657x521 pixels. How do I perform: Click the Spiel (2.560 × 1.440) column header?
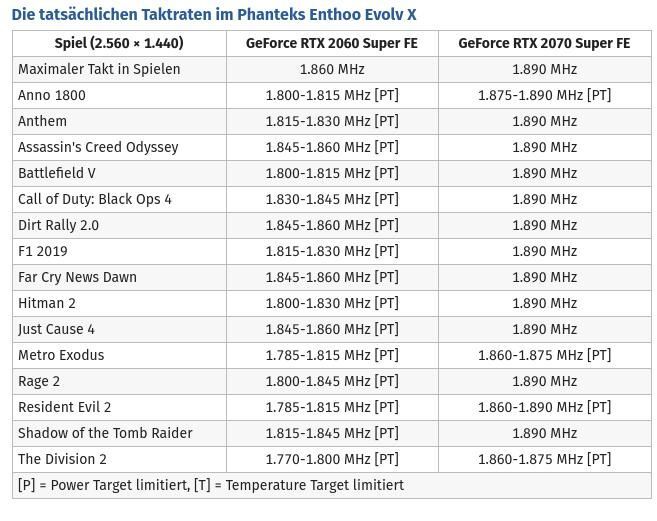pos(119,43)
